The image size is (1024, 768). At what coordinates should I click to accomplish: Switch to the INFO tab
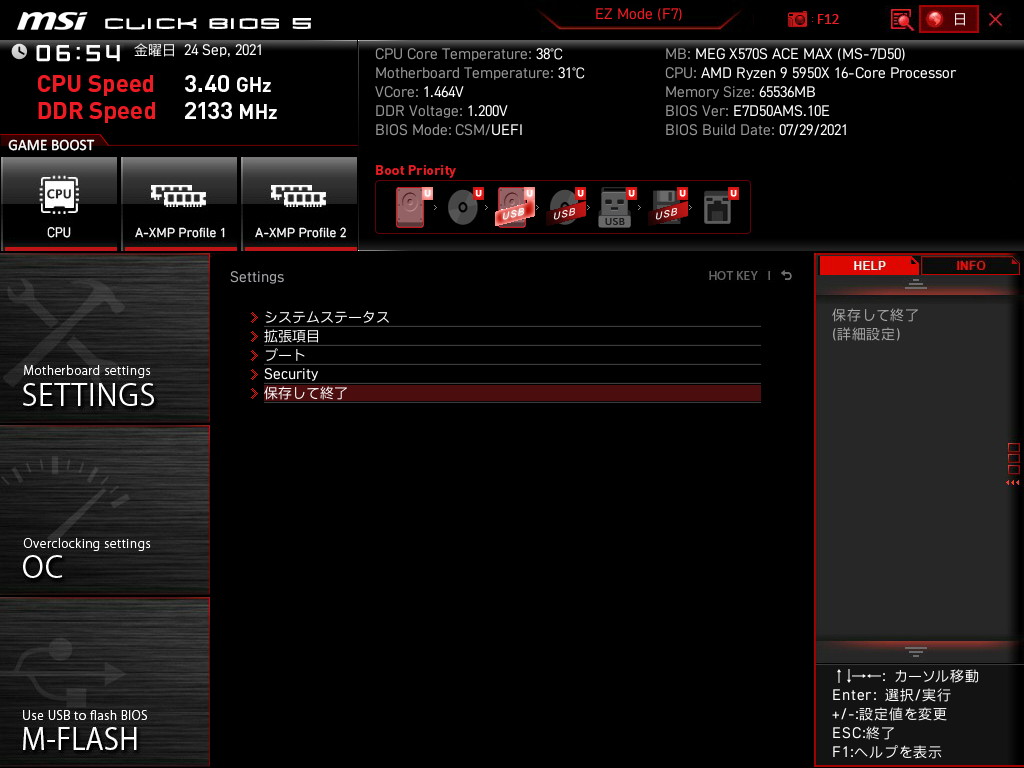click(970, 266)
